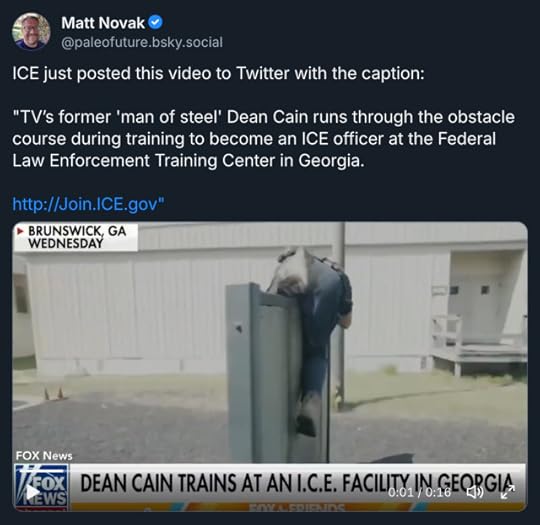The height and width of the screenshot is (525, 540).
Task: Follow the Join.ICE.gov link
Action: tap(89, 204)
